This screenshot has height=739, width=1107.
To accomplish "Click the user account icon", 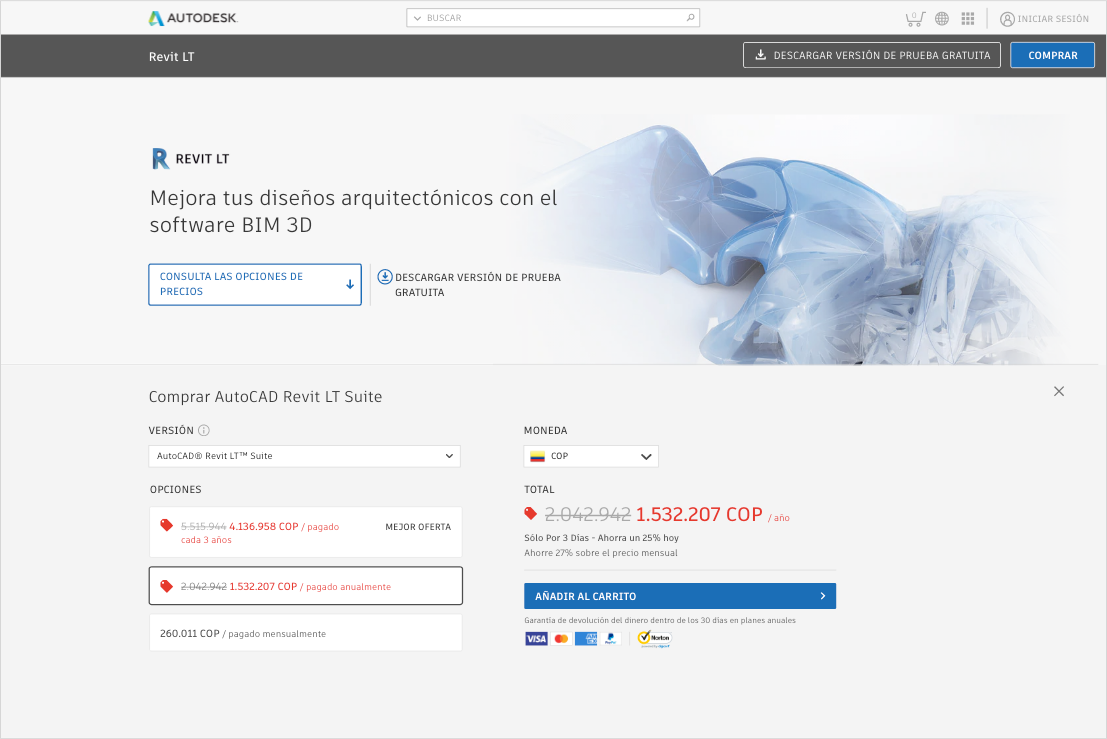I will click(1007, 19).
